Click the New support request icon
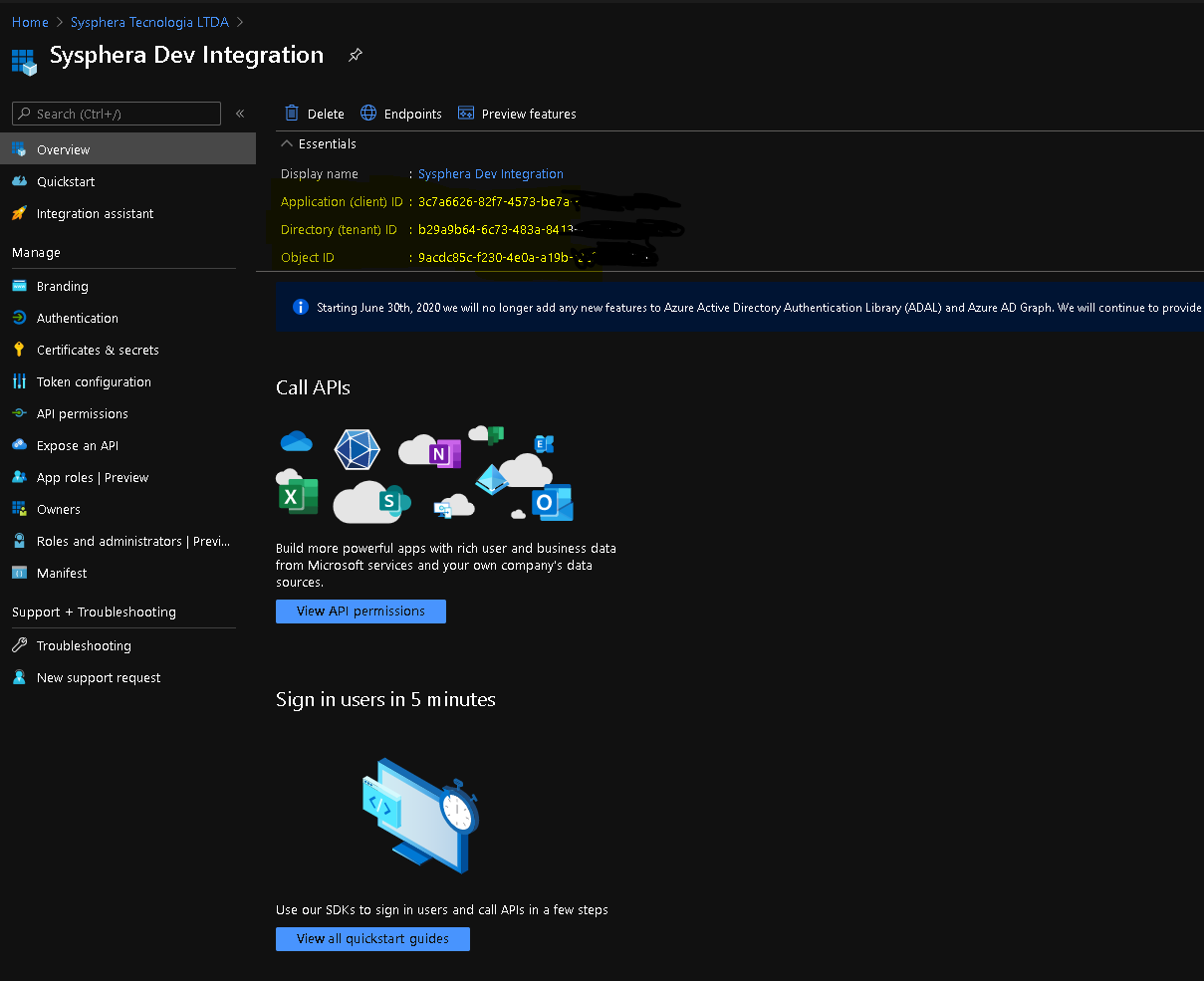 pyautogui.click(x=19, y=677)
